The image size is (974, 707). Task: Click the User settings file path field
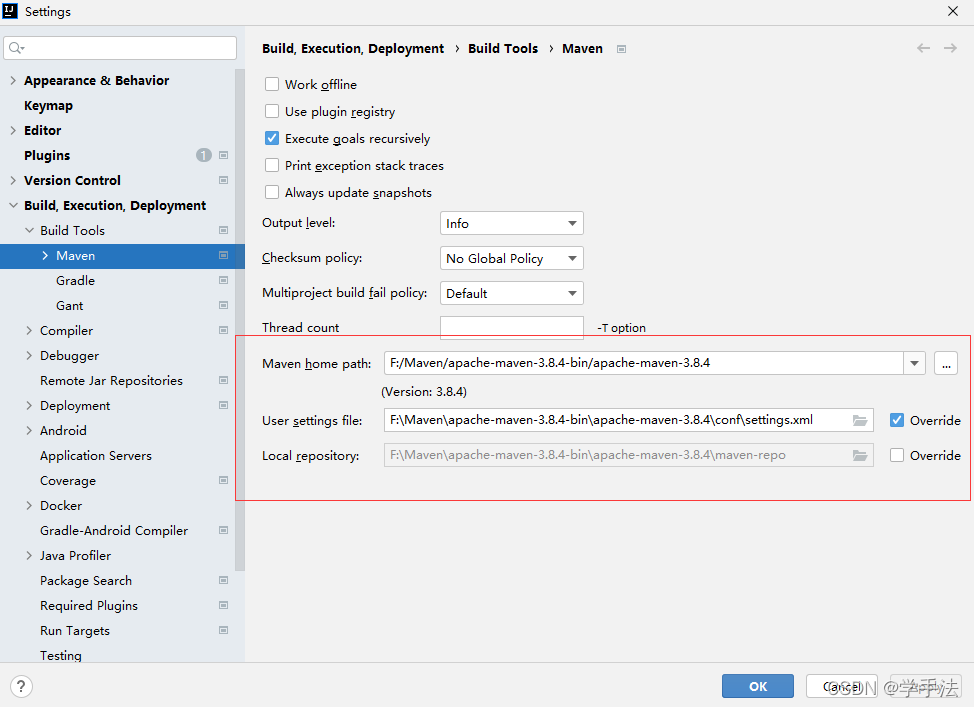point(629,421)
